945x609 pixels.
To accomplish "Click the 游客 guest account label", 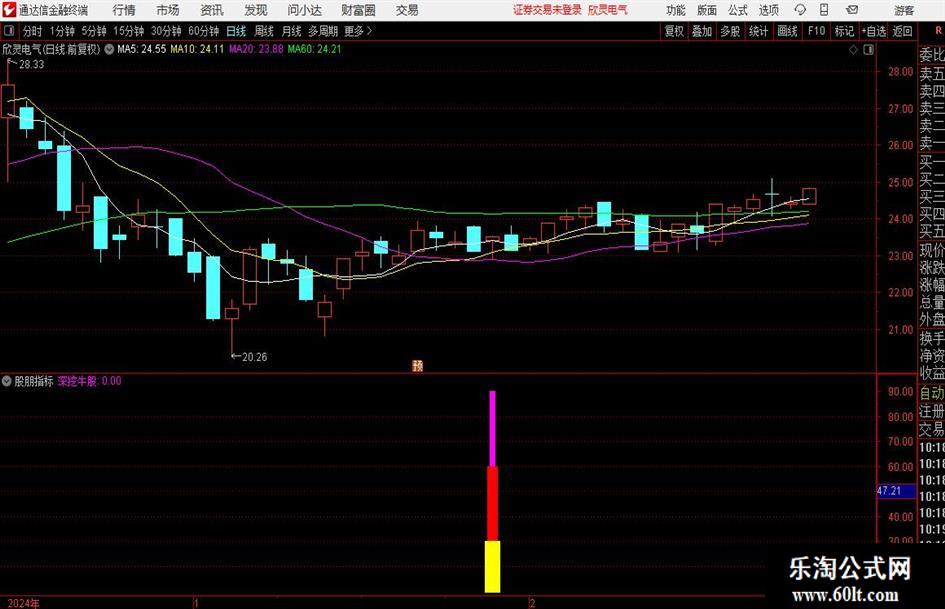I will click(x=904, y=10).
